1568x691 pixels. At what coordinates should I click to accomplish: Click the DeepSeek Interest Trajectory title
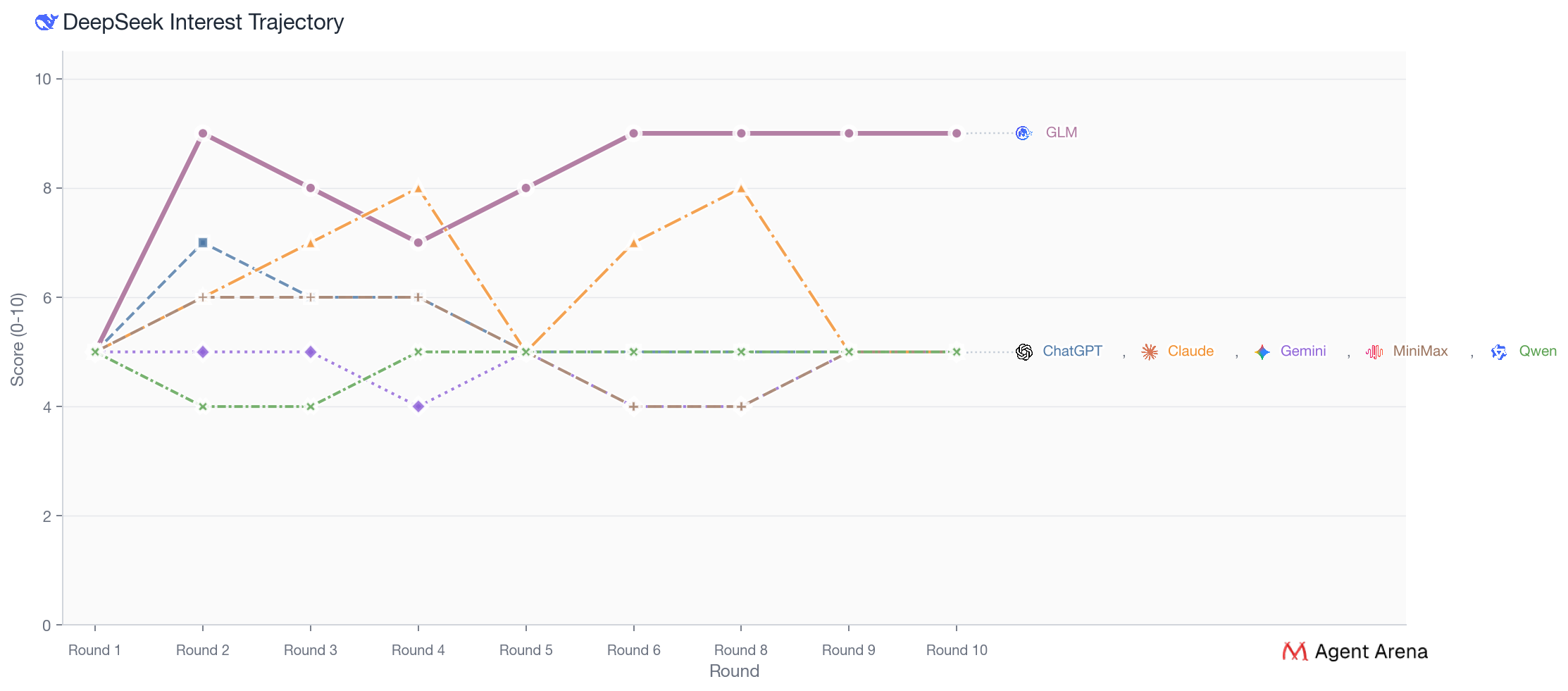(203, 23)
